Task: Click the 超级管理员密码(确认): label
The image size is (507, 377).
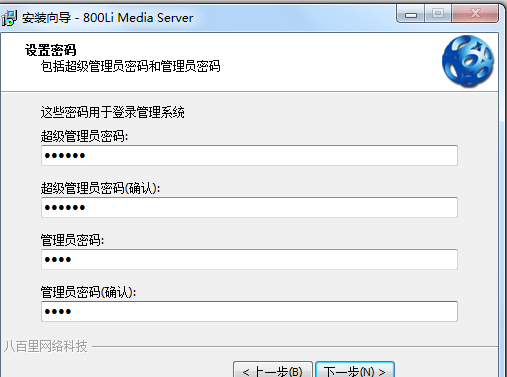Action: coord(100,189)
